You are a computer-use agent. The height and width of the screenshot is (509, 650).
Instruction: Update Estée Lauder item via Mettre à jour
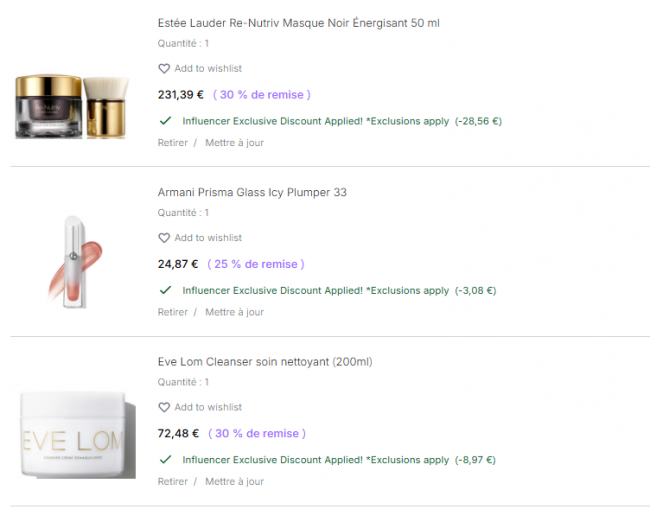point(235,143)
